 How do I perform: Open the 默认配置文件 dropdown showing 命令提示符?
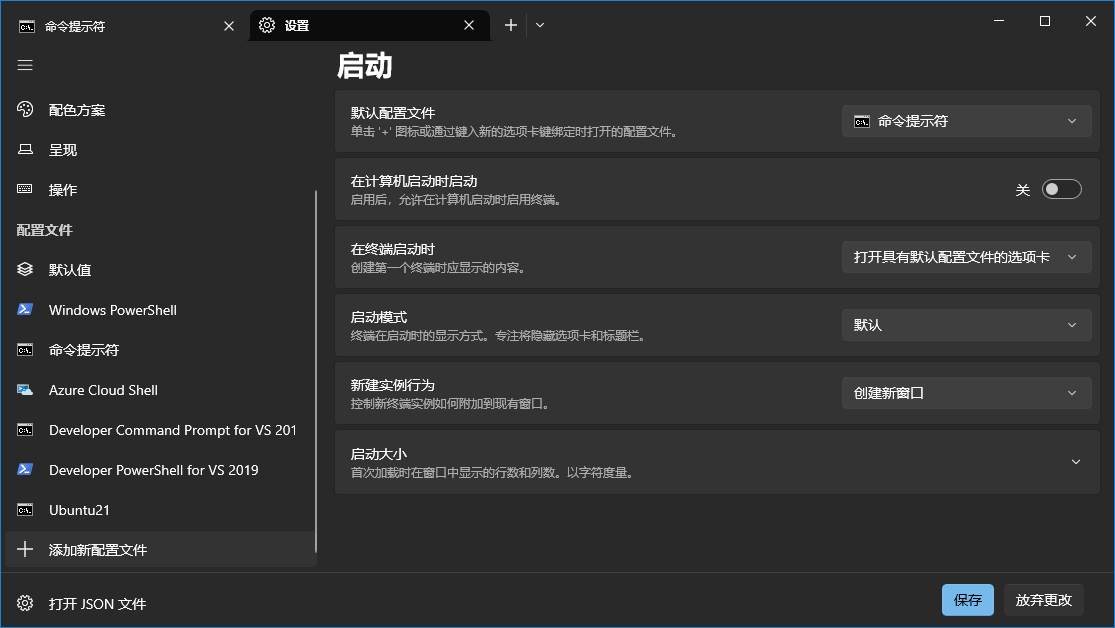(x=966, y=121)
